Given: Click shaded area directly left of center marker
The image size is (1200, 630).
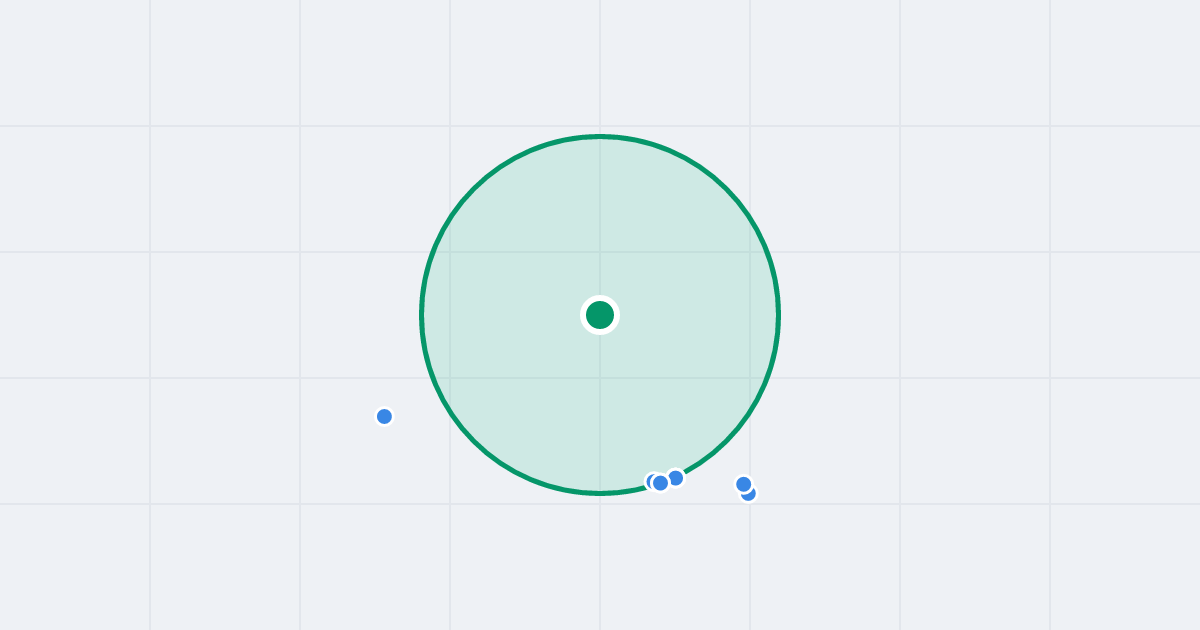Looking at the screenshot, I should (510, 315).
